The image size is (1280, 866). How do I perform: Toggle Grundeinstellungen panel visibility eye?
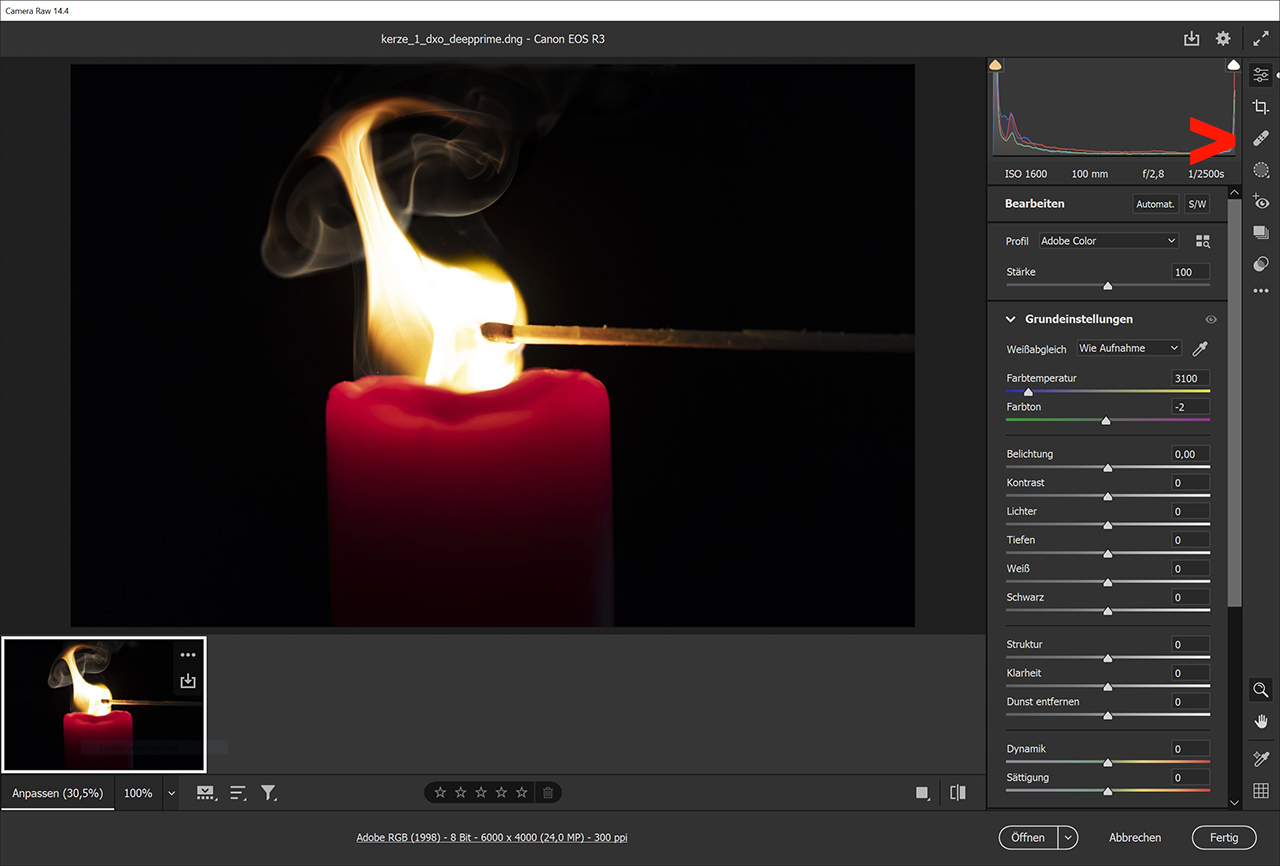(x=1211, y=320)
